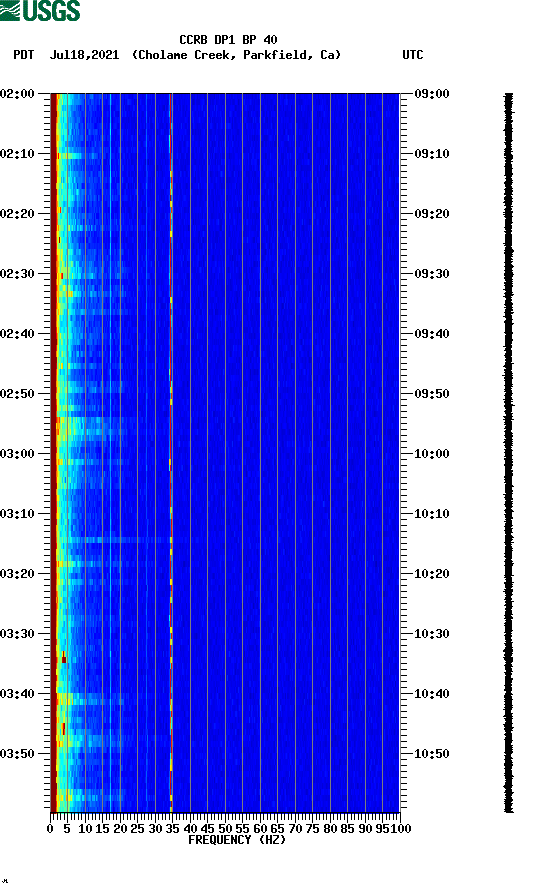Click the 02:20 PDT time label
This screenshot has width=552, height=892.
(x=18, y=214)
